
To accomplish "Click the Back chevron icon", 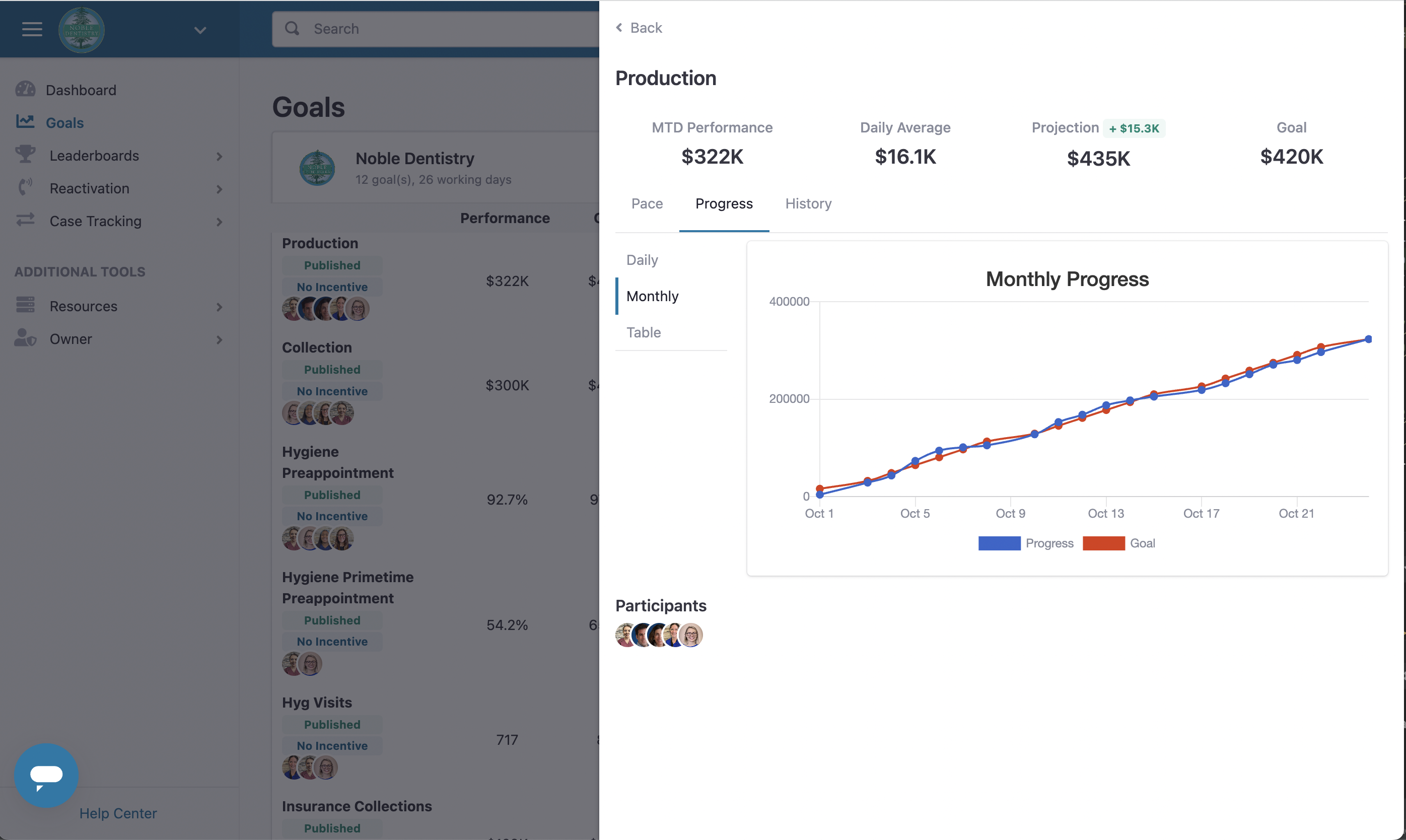I will pos(619,27).
